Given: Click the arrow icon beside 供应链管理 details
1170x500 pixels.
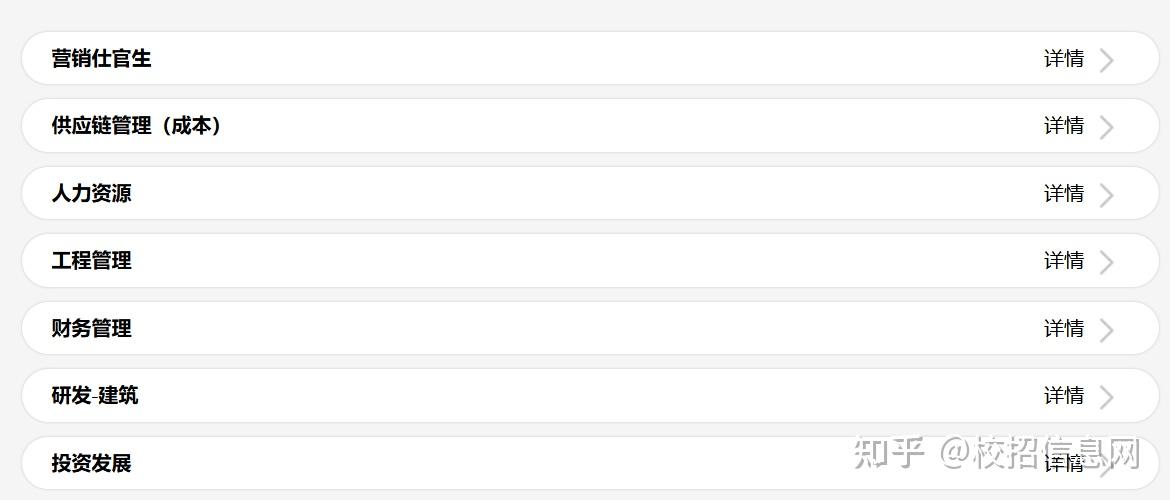Looking at the screenshot, I should [x=1106, y=127].
